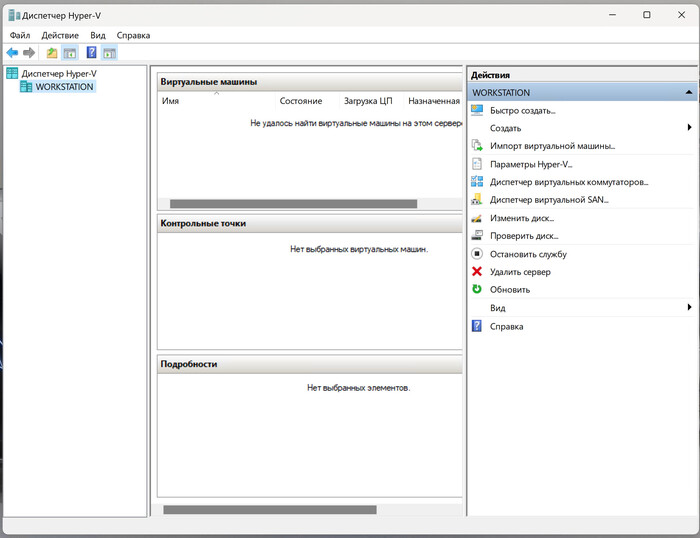The width and height of the screenshot is (700, 538).
Task: Click the red X Remove server icon
Action: pyautogui.click(x=477, y=271)
